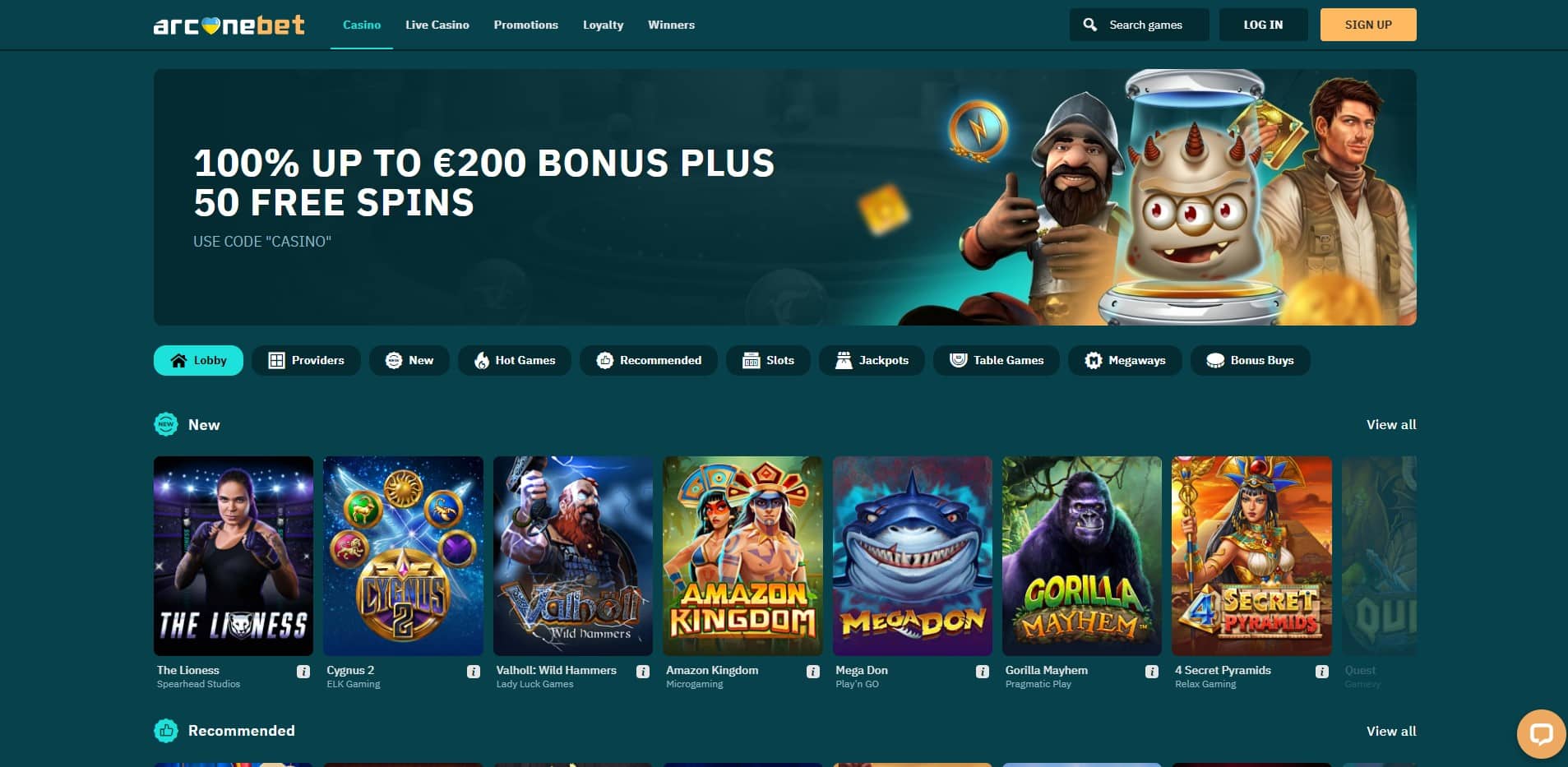Go to the Promotions page
The height and width of the screenshot is (767, 1568).
point(526,25)
